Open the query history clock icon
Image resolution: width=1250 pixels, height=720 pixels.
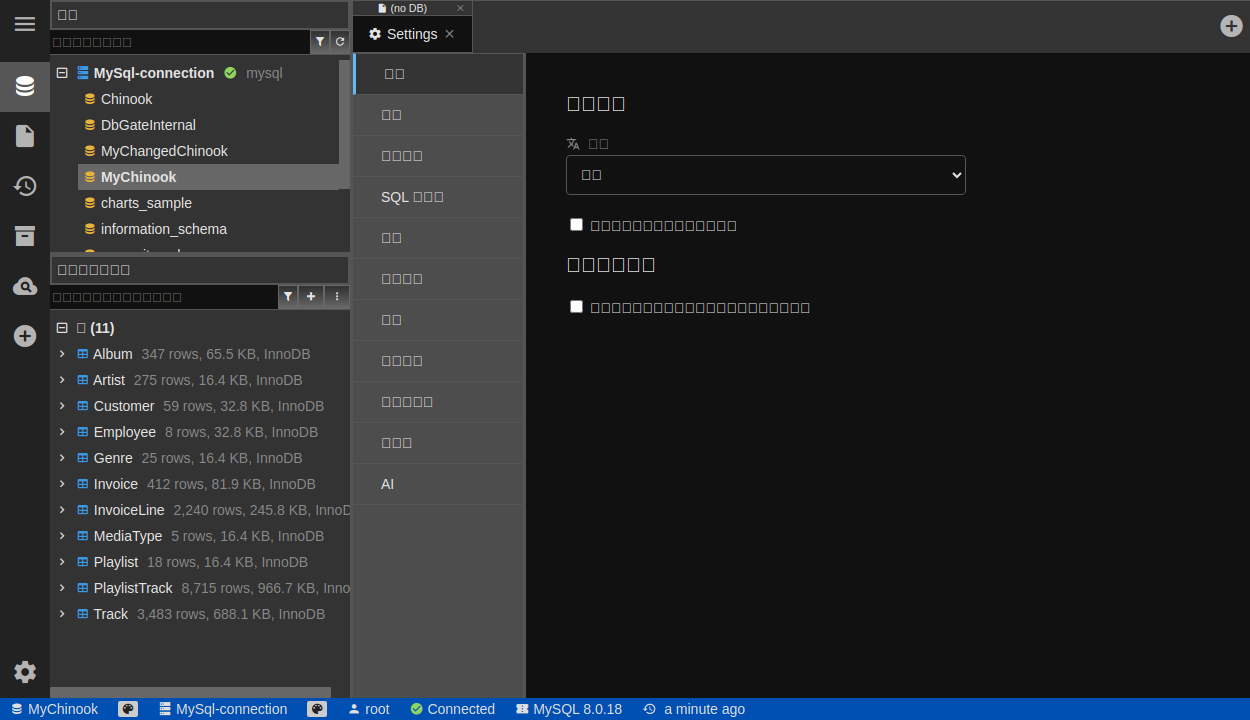(25, 186)
